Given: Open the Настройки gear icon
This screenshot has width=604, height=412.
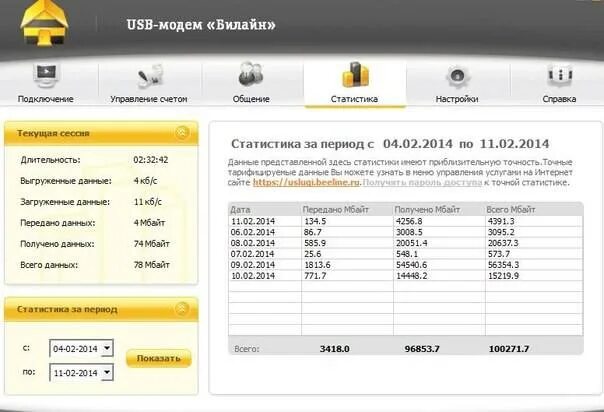Looking at the screenshot, I should (457, 75).
